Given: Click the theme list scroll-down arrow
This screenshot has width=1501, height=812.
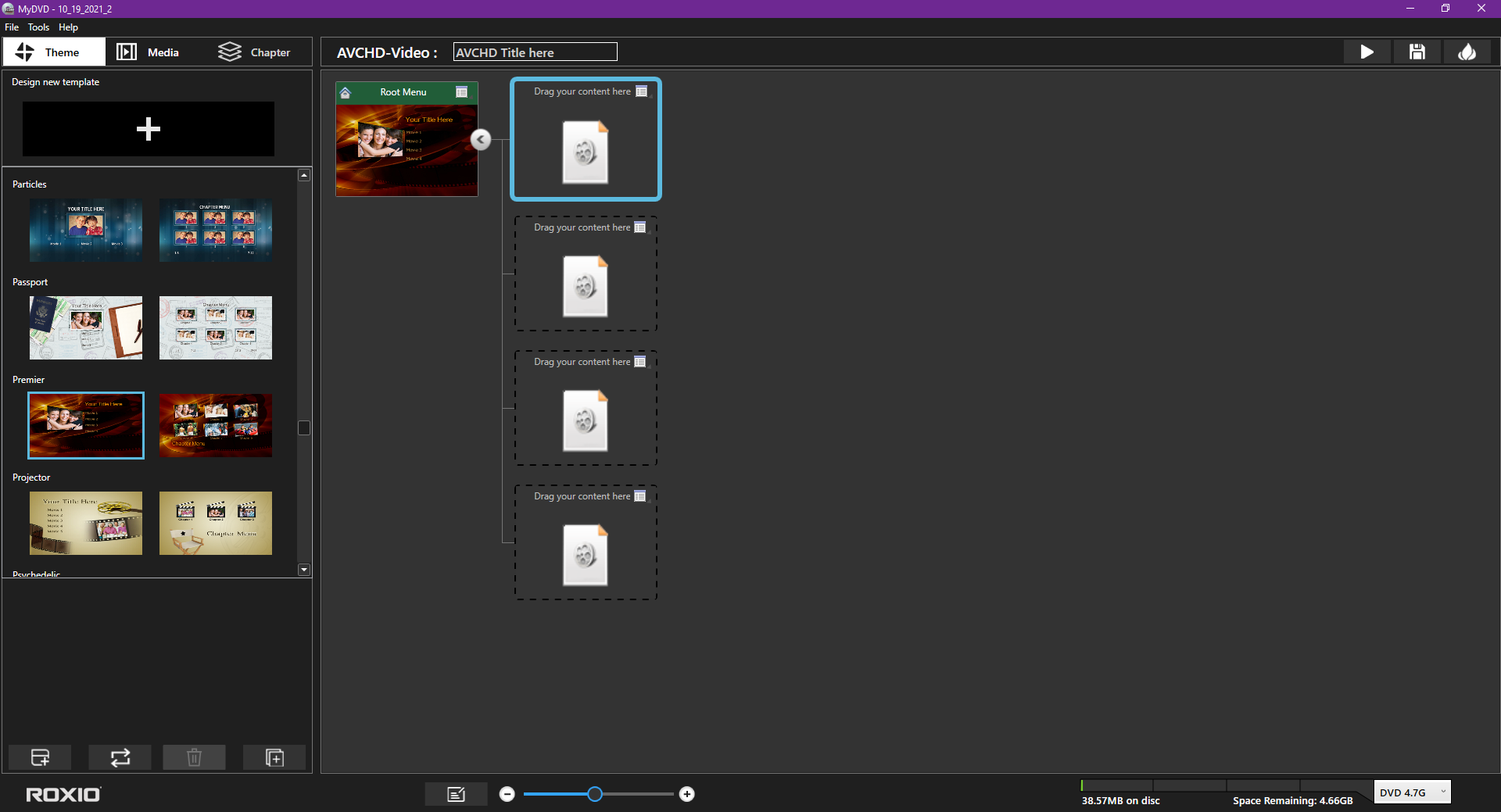Looking at the screenshot, I should coord(304,570).
